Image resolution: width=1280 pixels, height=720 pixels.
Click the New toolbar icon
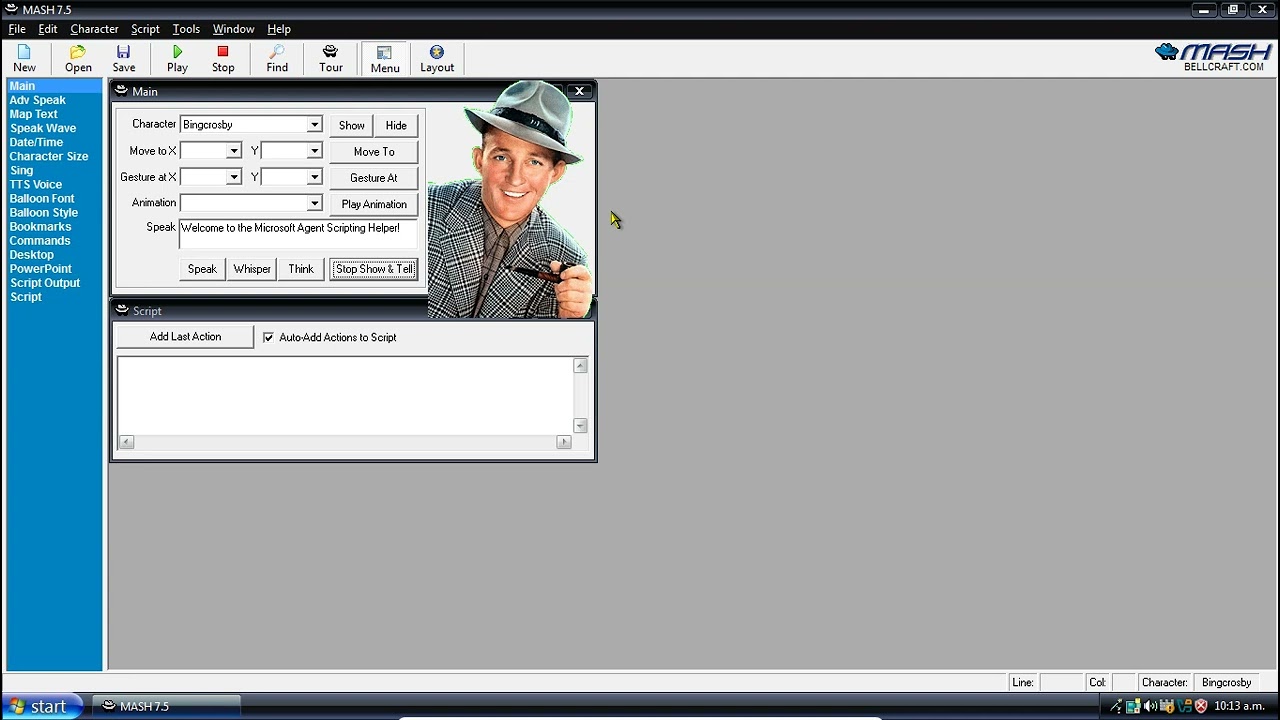[24, 58]
